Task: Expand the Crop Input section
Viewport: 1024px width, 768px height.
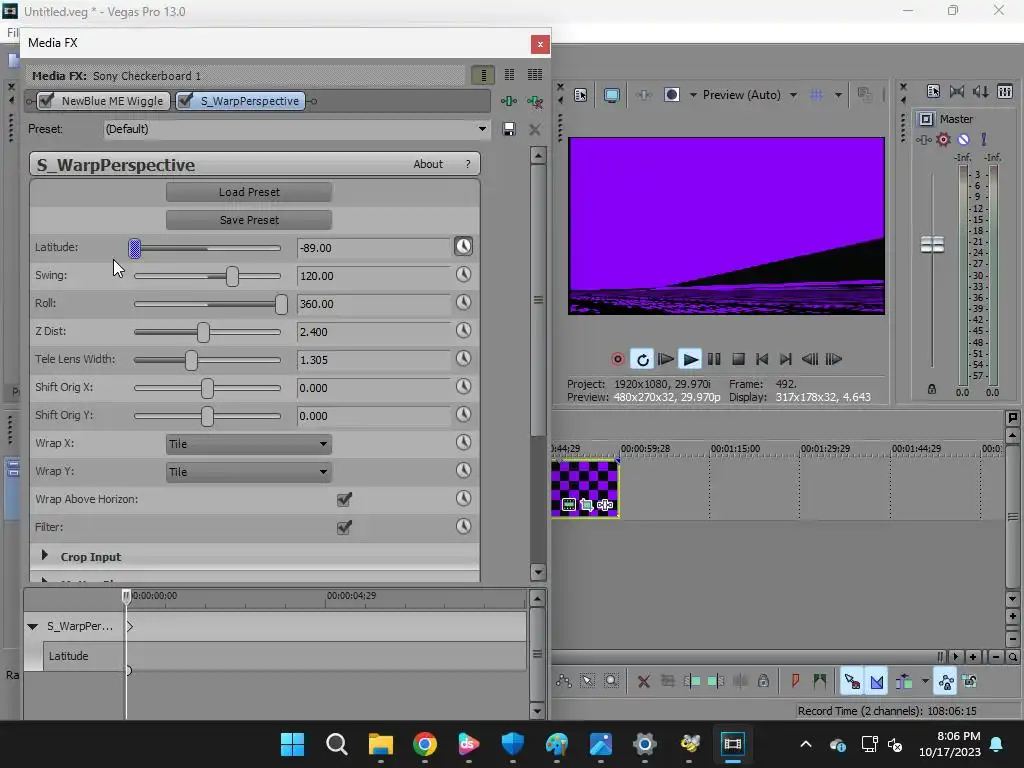Action: pyautogui.click(x=44, y=556)
